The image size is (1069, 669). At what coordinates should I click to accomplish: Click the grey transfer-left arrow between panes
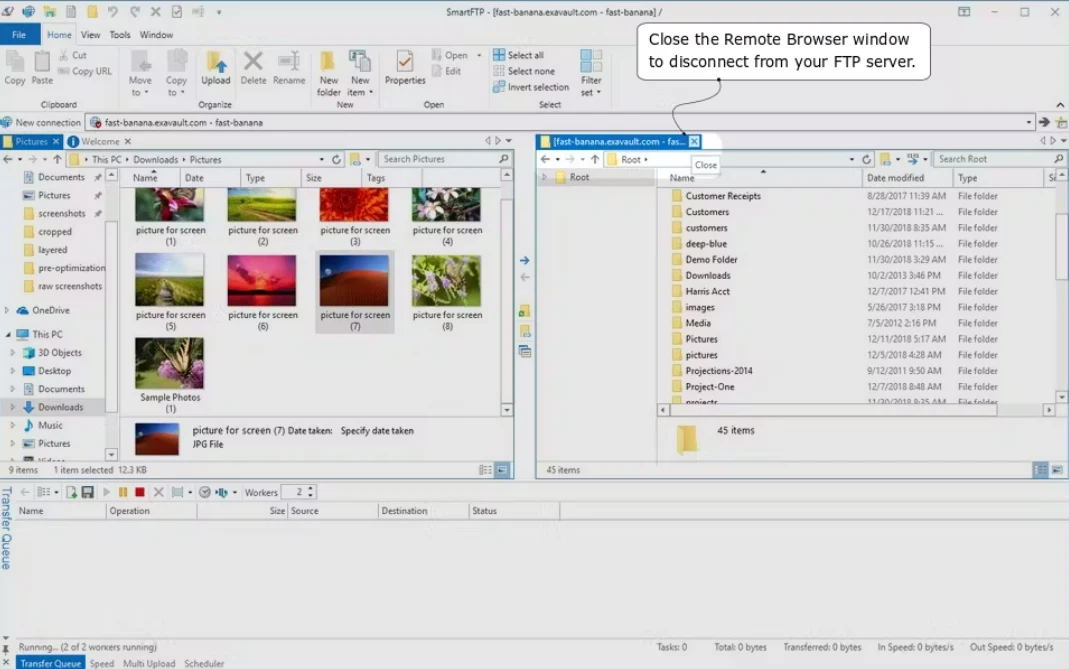tap(524, 278)
